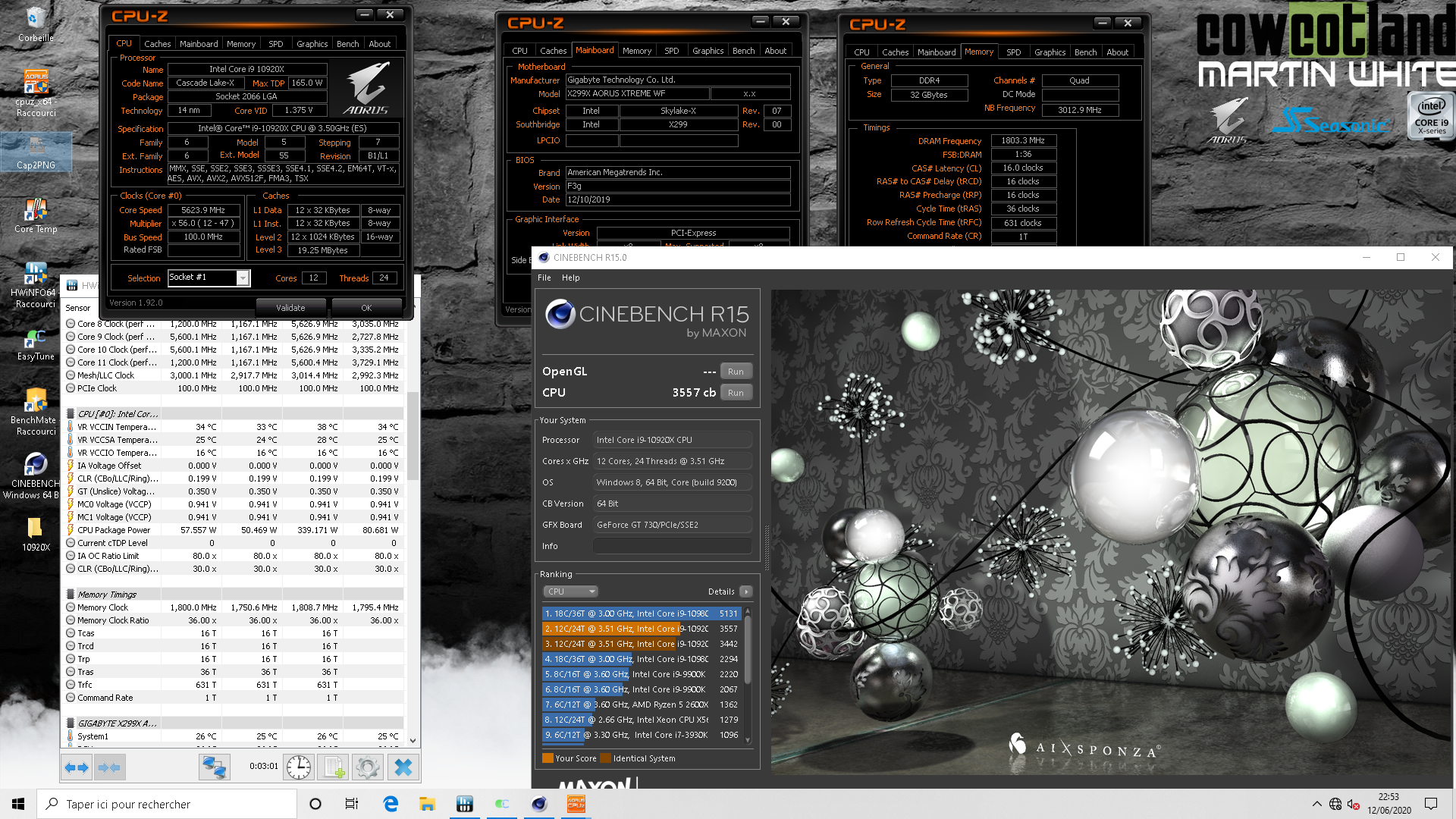Open Windows Start menu

pyautogui.click(x=18, y=804)
